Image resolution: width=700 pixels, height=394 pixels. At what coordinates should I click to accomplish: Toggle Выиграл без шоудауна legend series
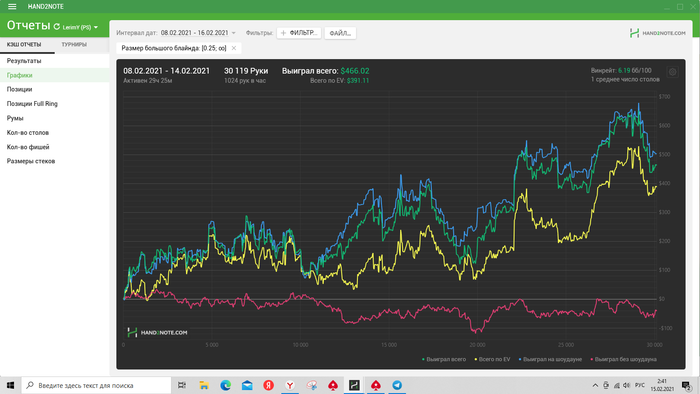tap(623, 359)
